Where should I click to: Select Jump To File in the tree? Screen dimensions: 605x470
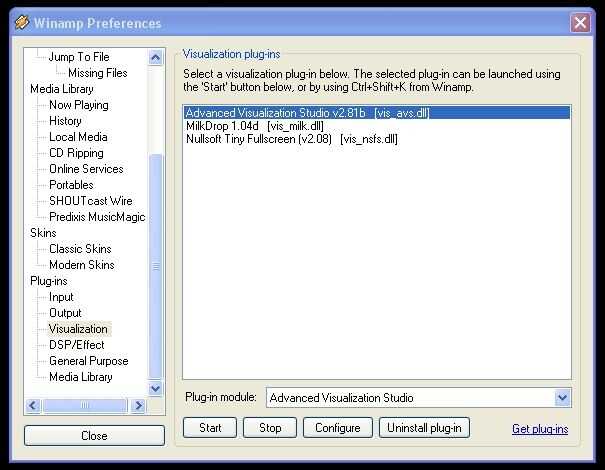(79, 57)
